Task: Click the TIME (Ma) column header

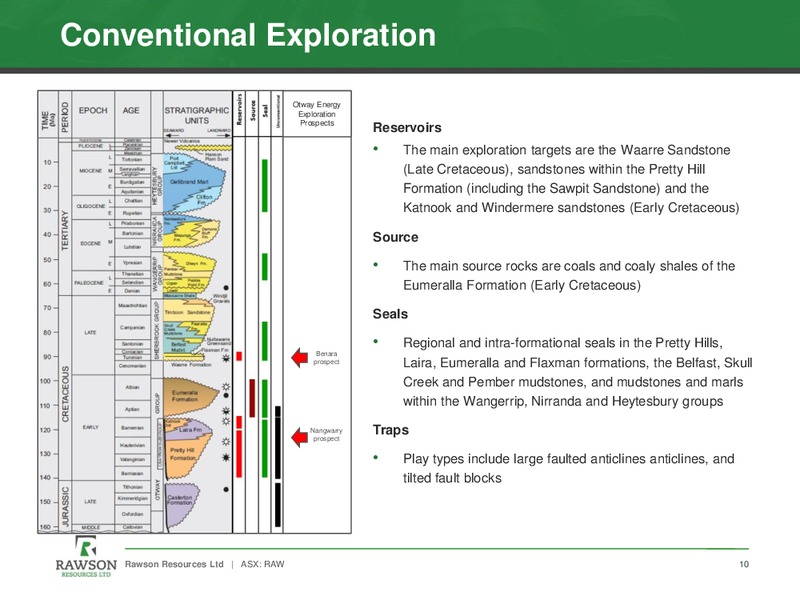Action: pos(48,120)
